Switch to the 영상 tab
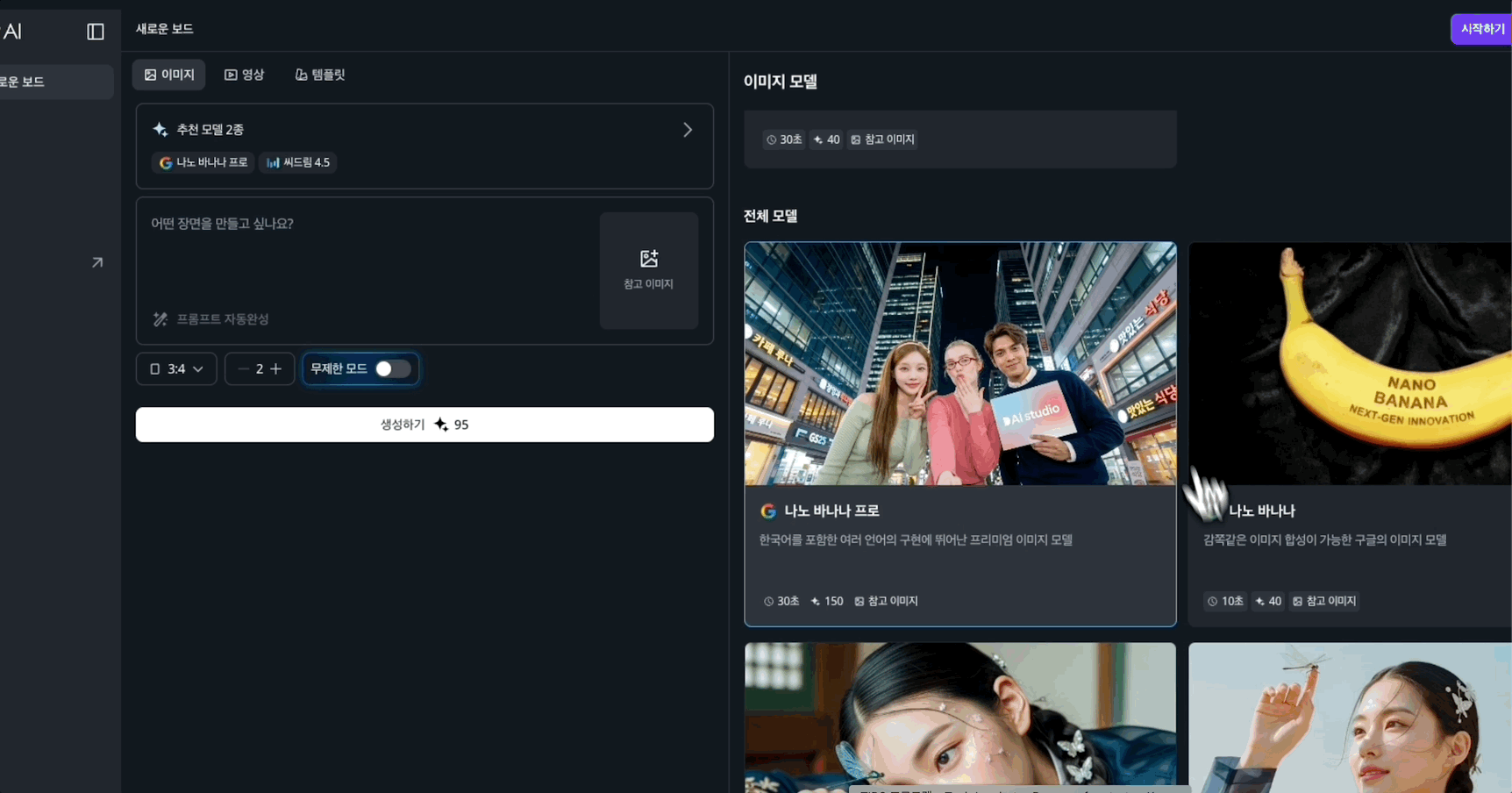 tap(244, 75)
